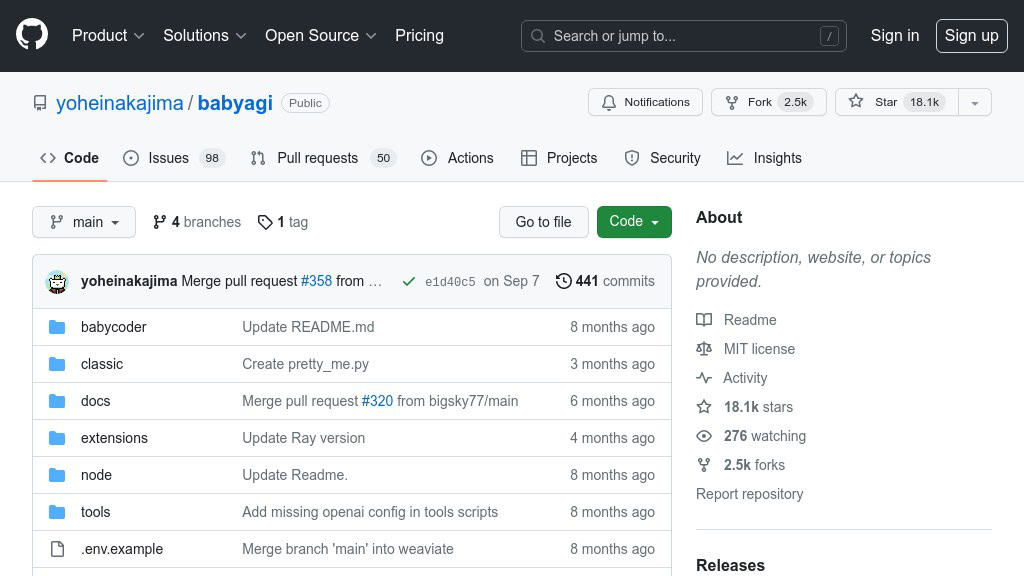Click the Go to file button

[x=543, y=221]
